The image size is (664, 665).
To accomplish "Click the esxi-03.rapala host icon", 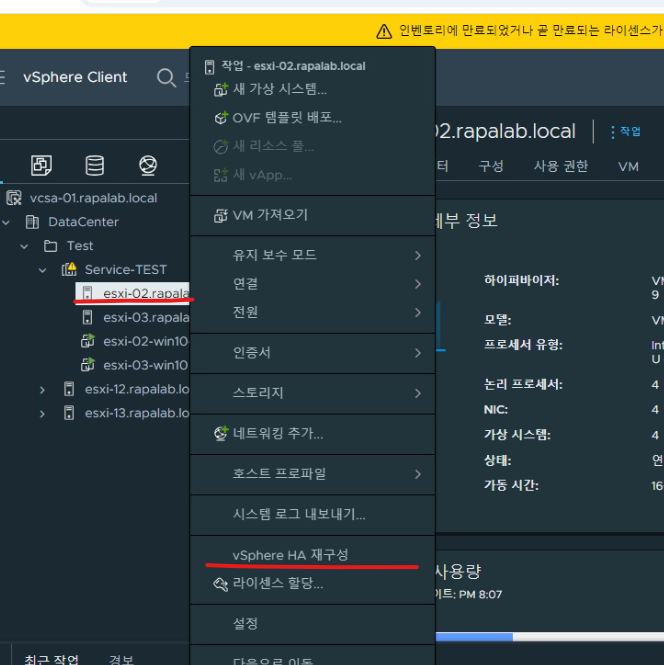I will pyautogui.click(x=87, y=317).
